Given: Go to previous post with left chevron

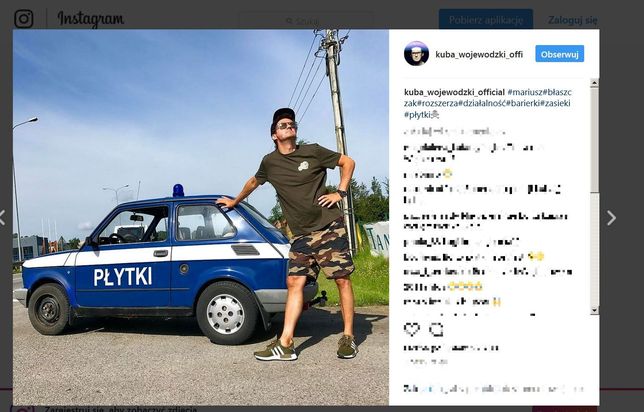Looking at the screenshot, I should 2,218.
